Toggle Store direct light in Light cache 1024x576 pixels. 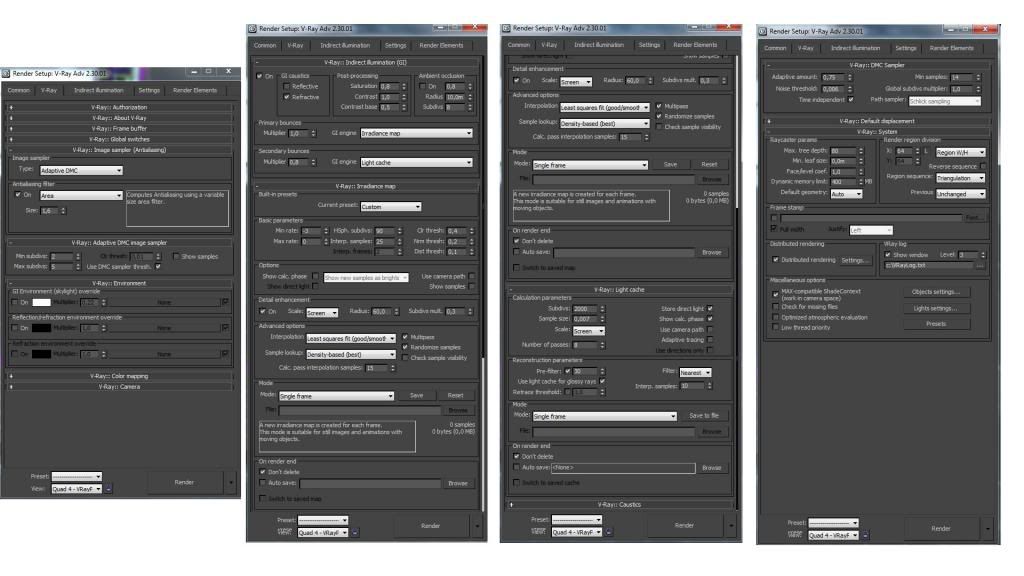[710, 308]
